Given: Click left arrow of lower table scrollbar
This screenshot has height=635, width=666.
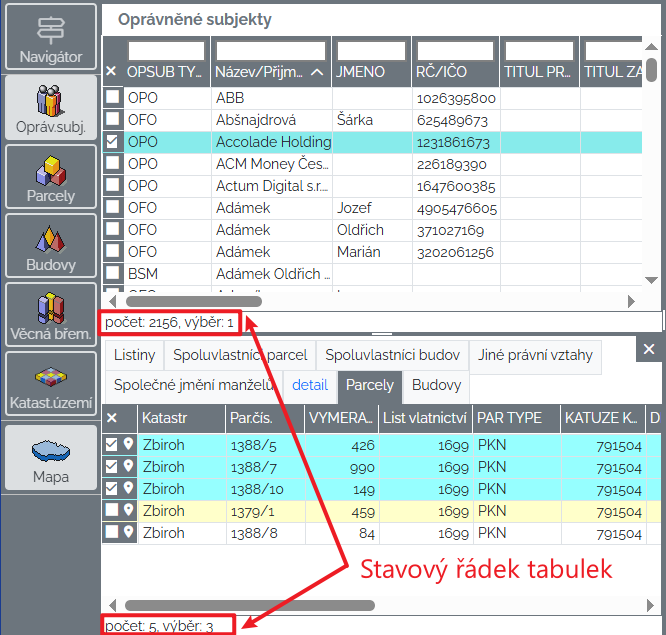Looking at the screenshot, I should (111, 605).
